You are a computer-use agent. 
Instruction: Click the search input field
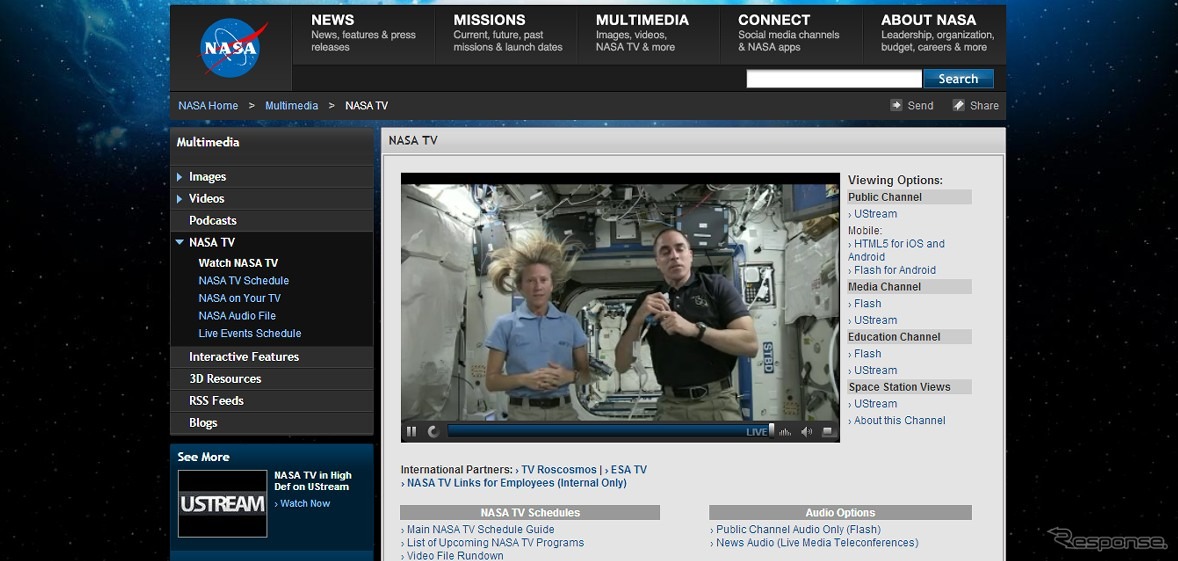(x=834, y=79)
